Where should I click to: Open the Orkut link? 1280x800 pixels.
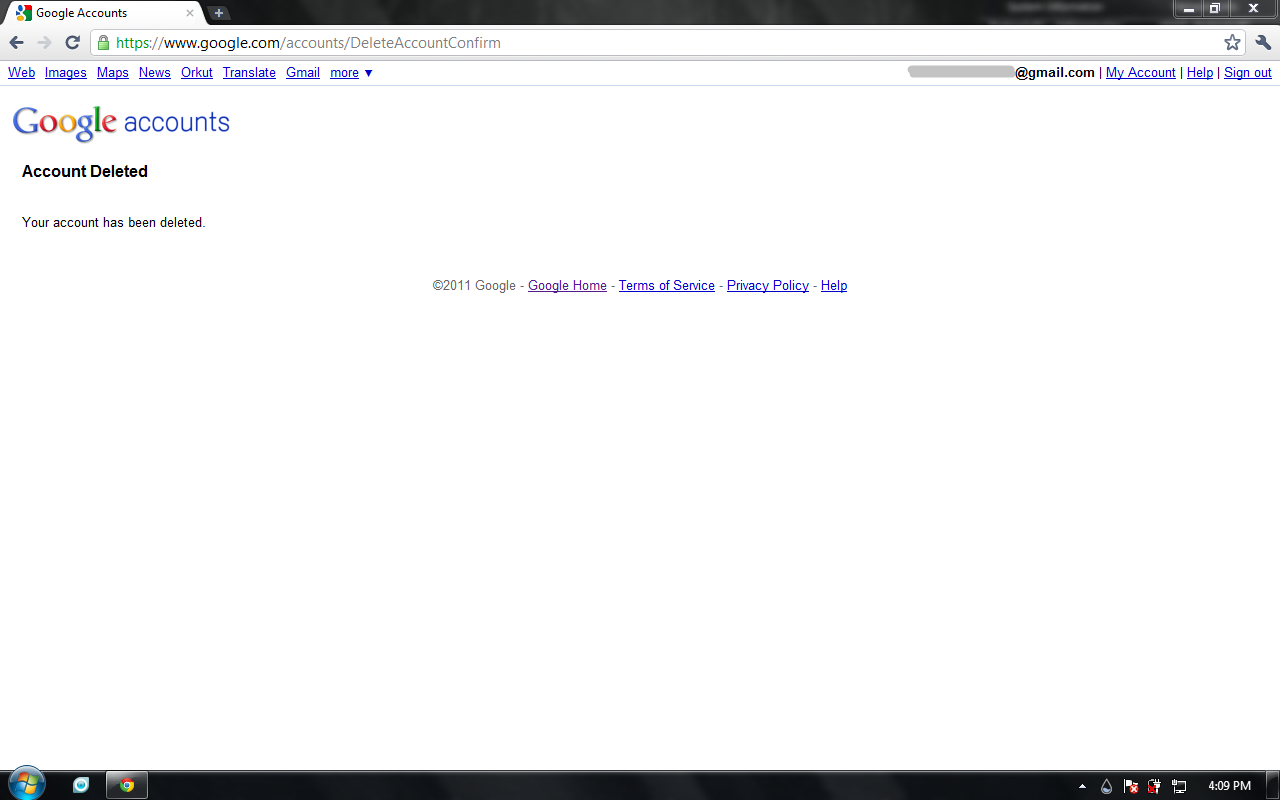click(197, 73)
